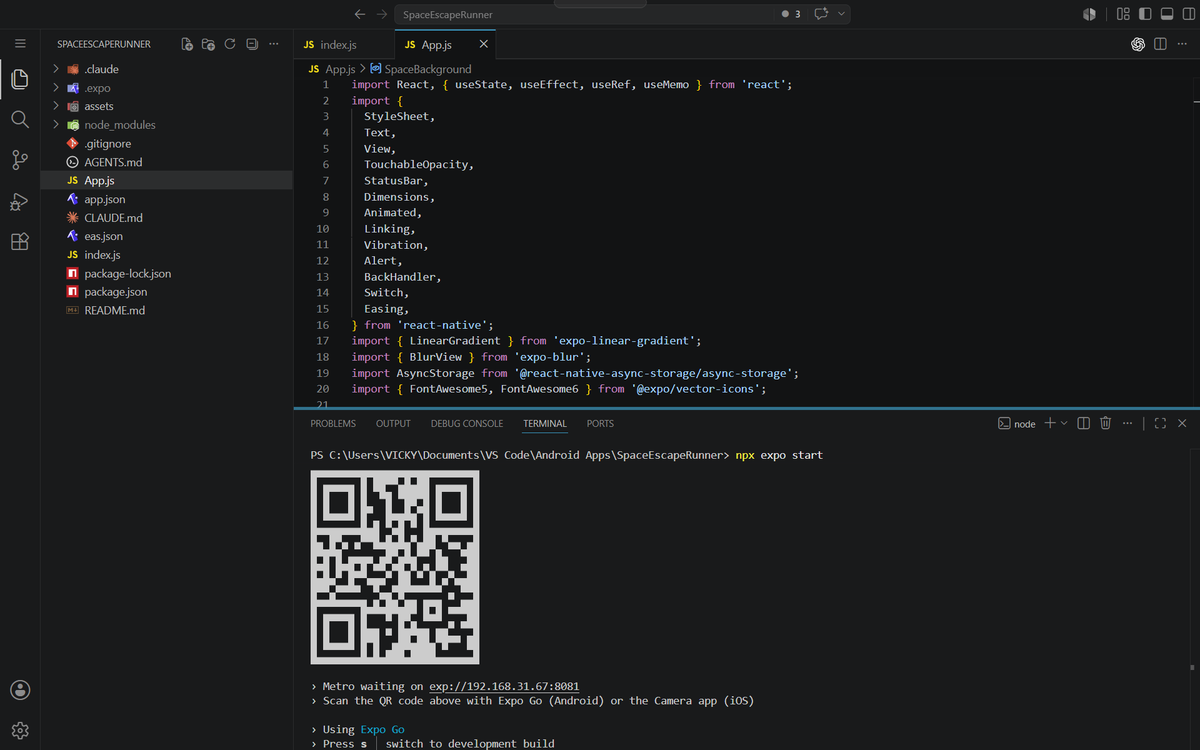Kill the terminal with the trash icon
Image resolution: width=1200 pixels, height=750 pixels.
1105,423
